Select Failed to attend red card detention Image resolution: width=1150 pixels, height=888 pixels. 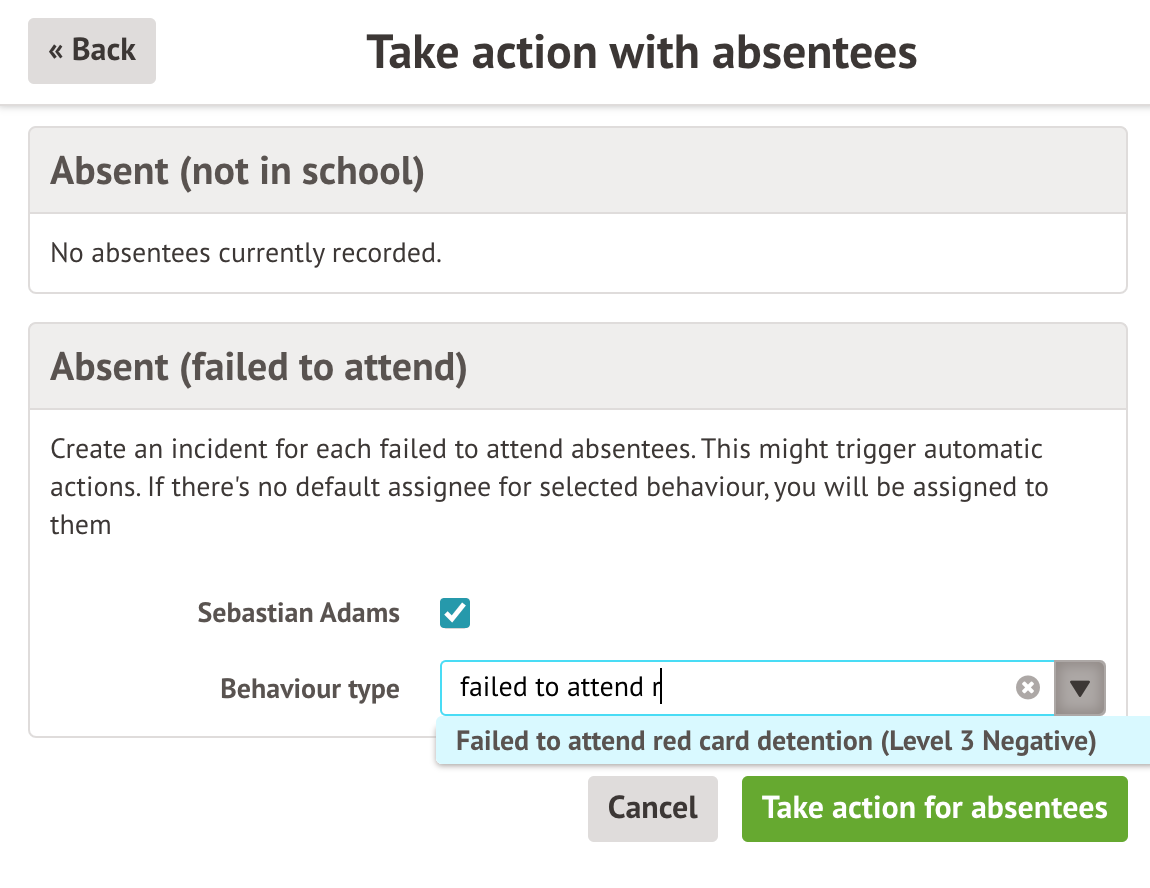(775, 742)
